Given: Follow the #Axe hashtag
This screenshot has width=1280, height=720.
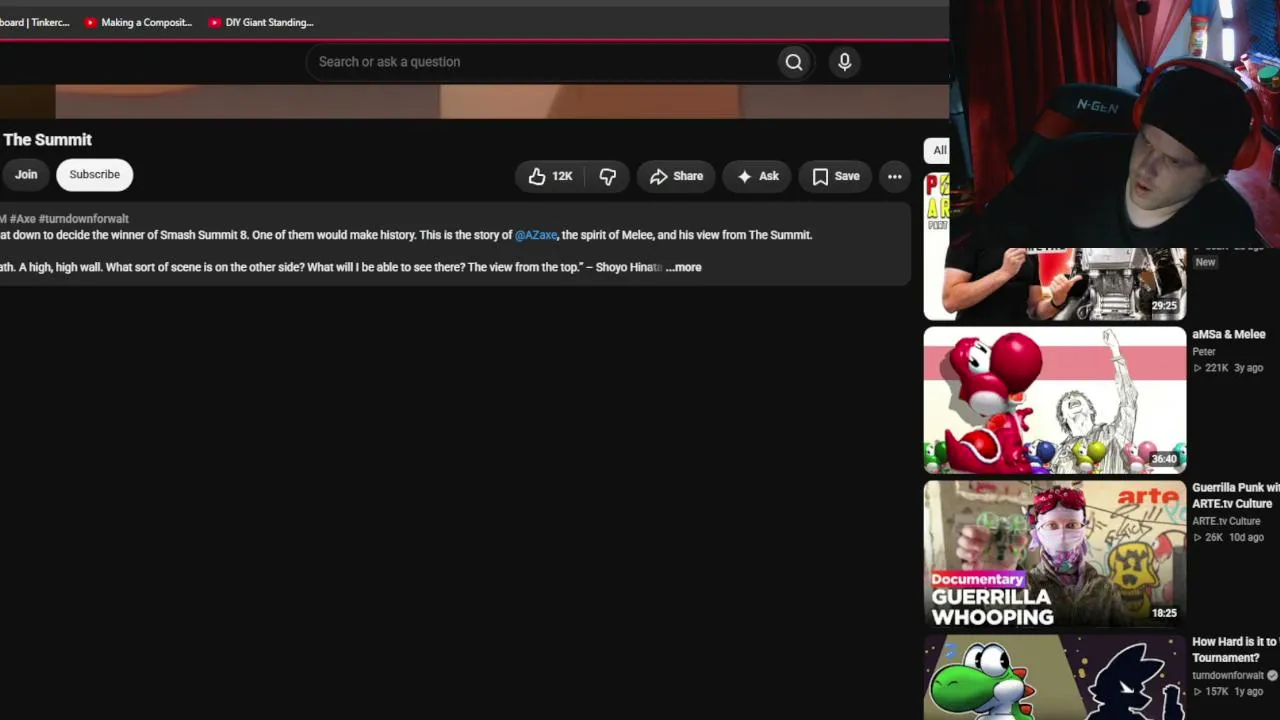Looking at the screenshot, I should click(x=22, y=218).
